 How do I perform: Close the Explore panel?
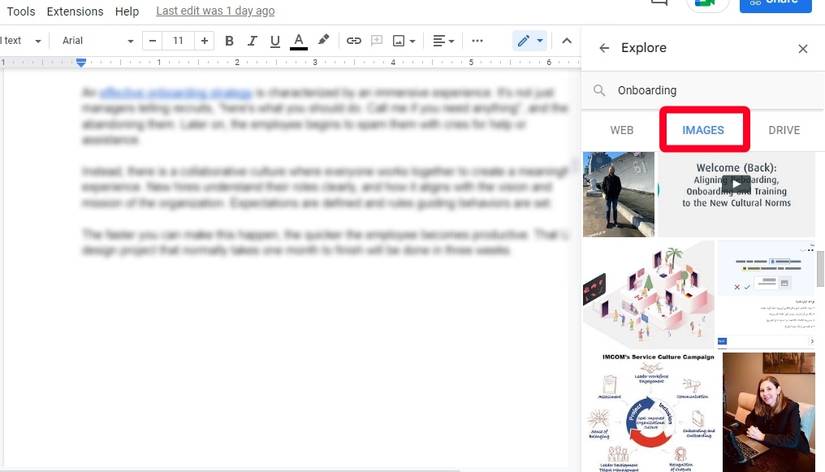pos(803,48)
